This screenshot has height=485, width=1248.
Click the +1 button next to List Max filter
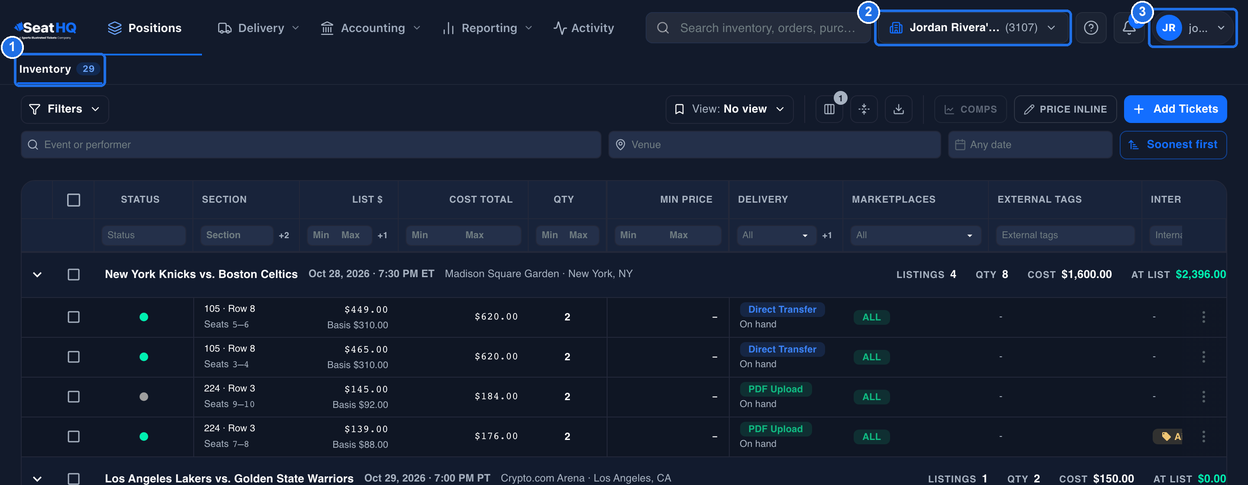point(382,235)
